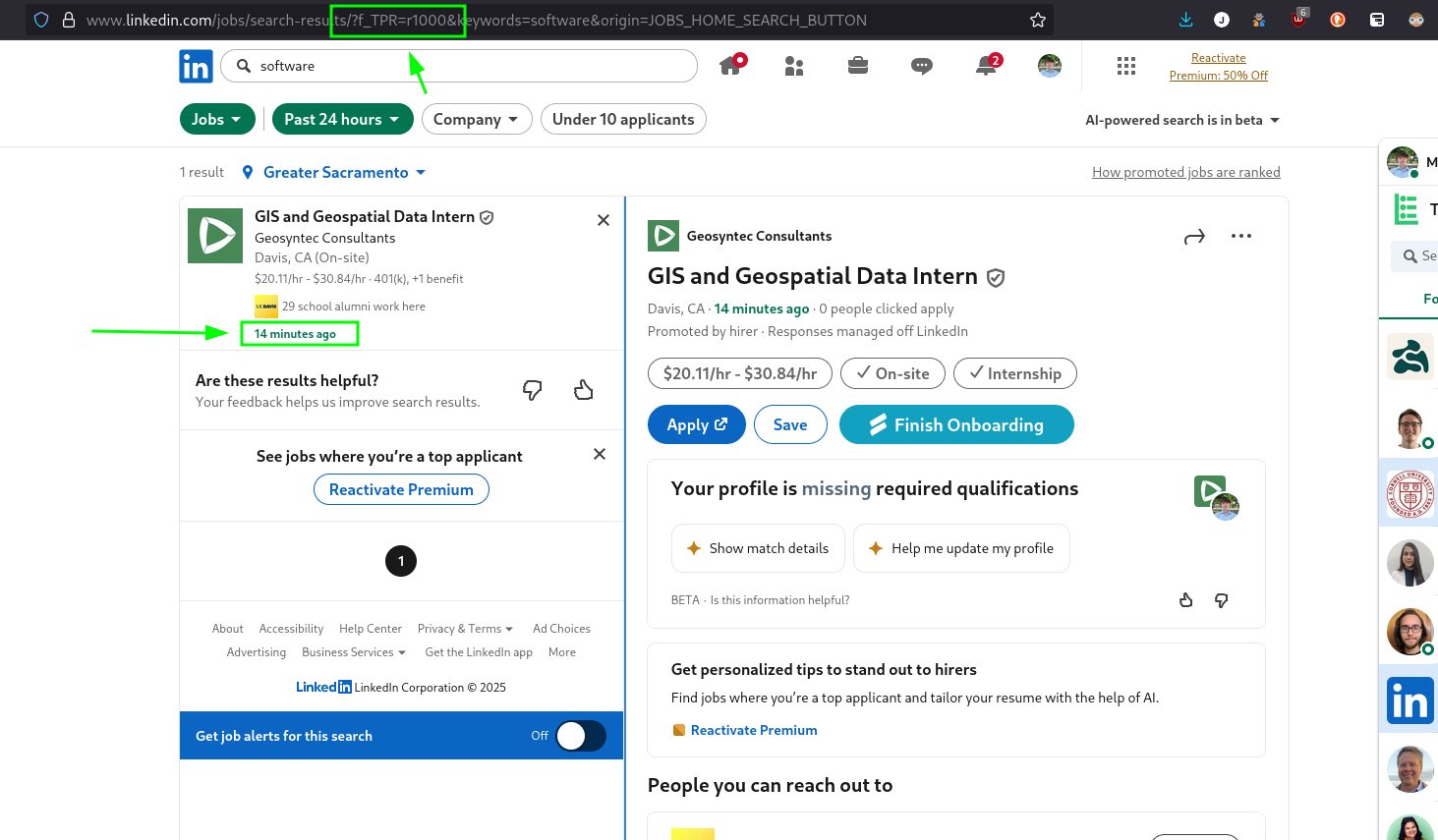The height and width of the screenshot is (840, 1438).
Task: Show match details
Action: [x=758, y=548]
